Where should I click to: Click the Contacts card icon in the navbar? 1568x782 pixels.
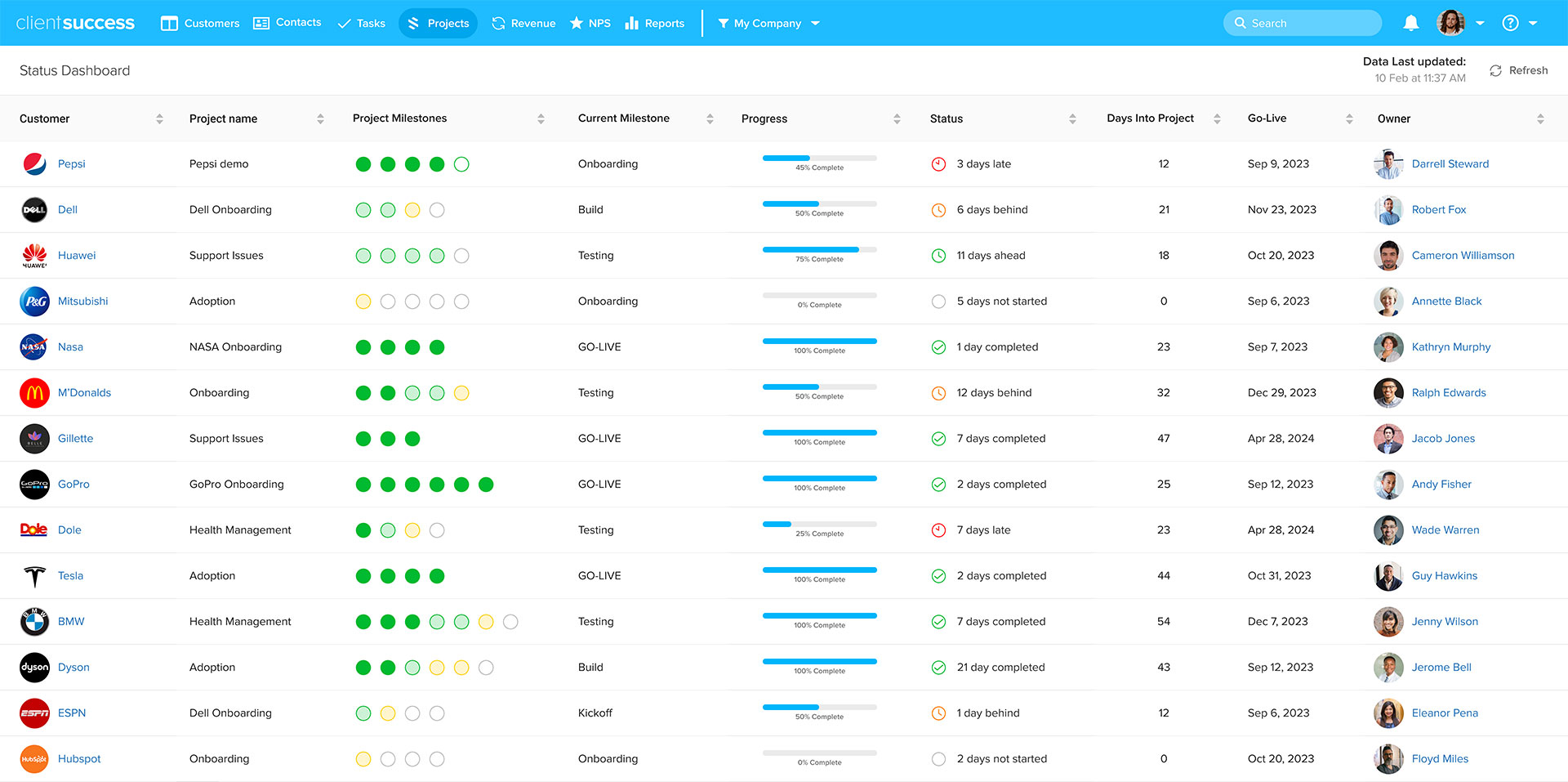pyautogui.click(x=260, y=23)
